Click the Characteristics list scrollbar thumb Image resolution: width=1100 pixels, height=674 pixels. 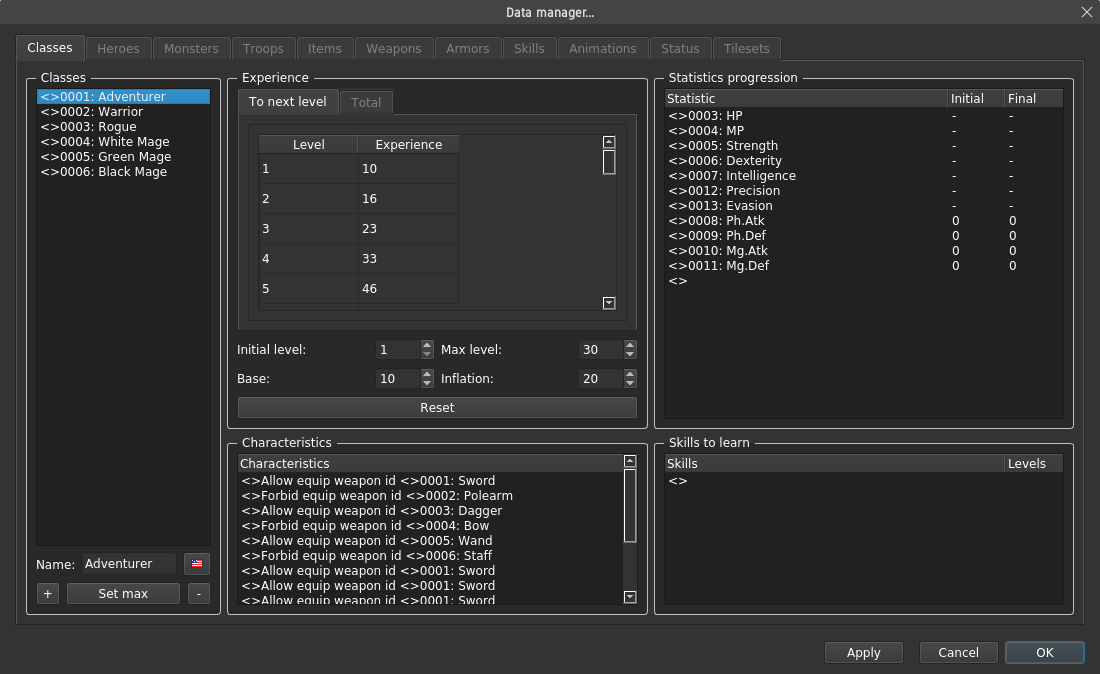pyautogui.click(x=630, y=506)
